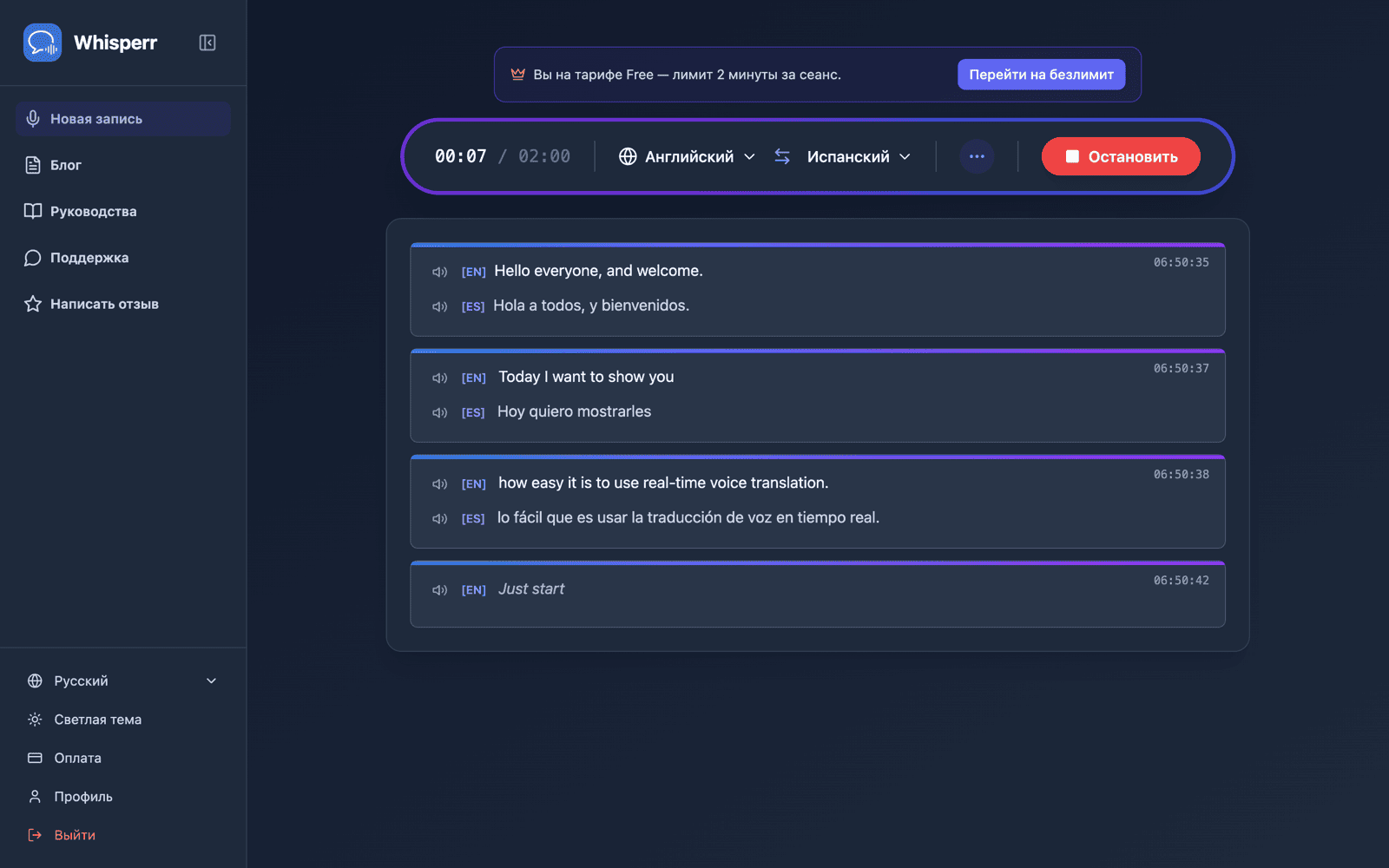This screenshot has height=868, width=1389.
Task: Click the text 'Today I want to show you'
Action: click(586, 377)
